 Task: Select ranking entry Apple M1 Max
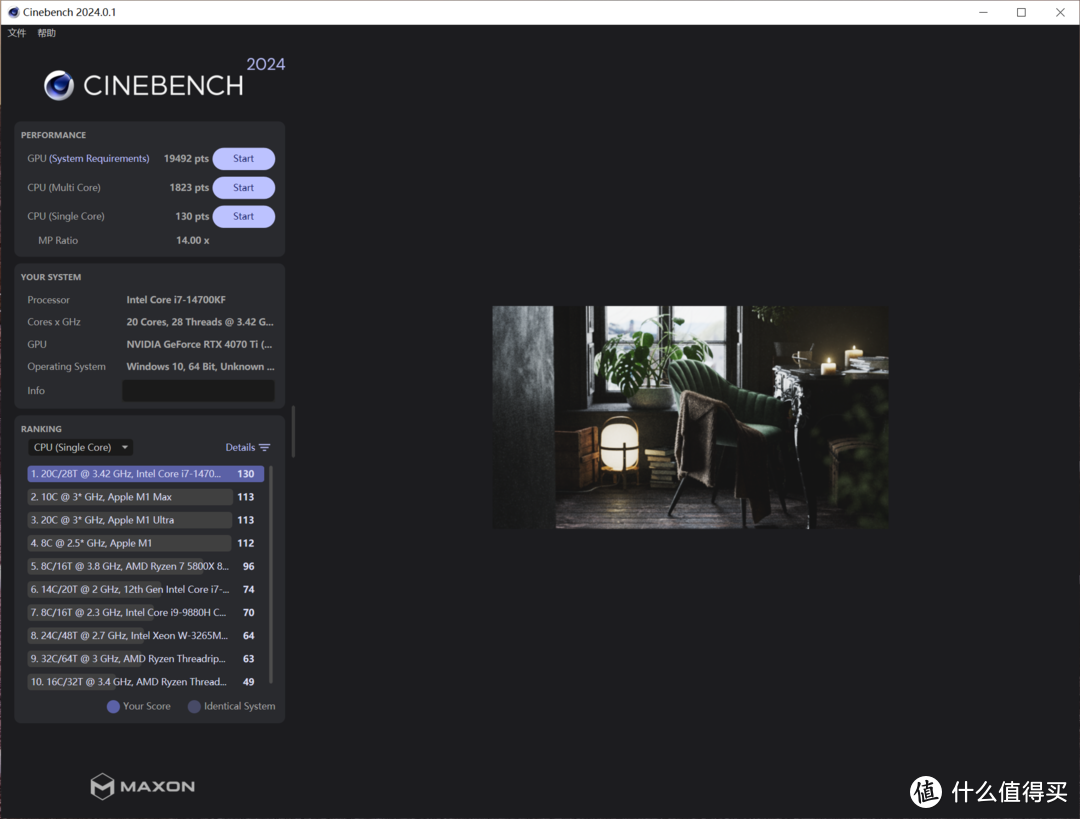145,497
